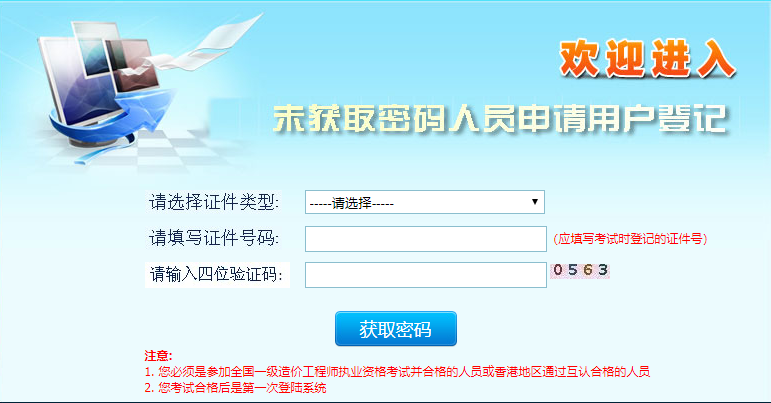Click note 1 about 一级造价工程师 exam

click(x=397, y=372)
